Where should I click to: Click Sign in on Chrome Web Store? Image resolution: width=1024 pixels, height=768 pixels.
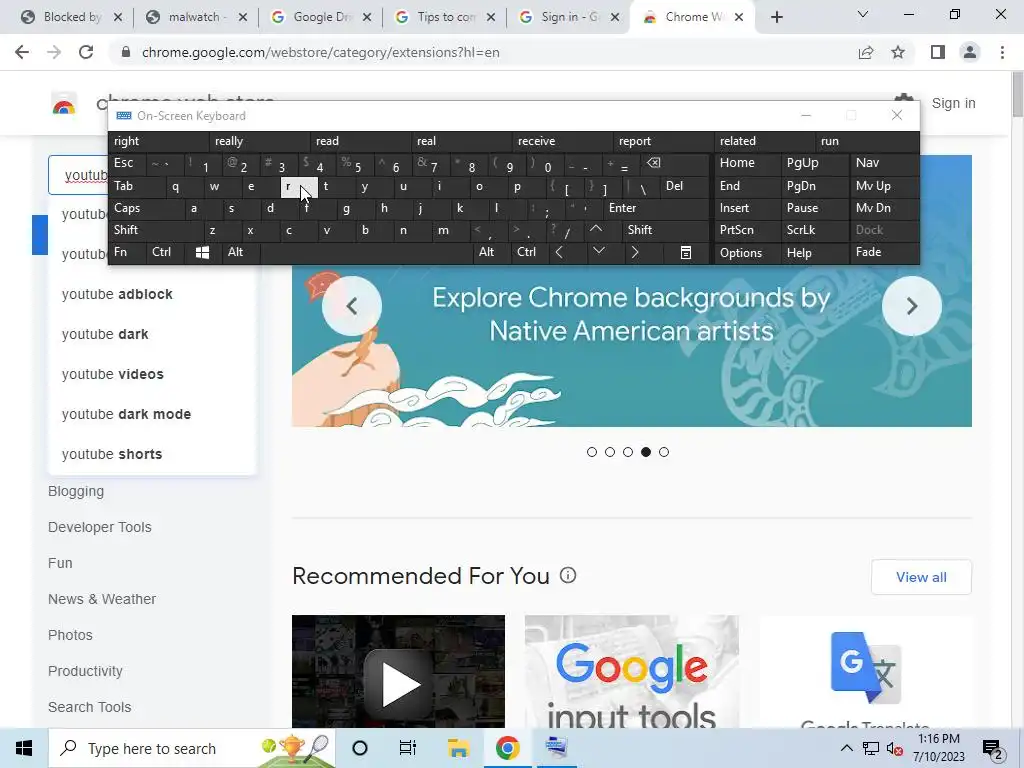click(953, 103)
